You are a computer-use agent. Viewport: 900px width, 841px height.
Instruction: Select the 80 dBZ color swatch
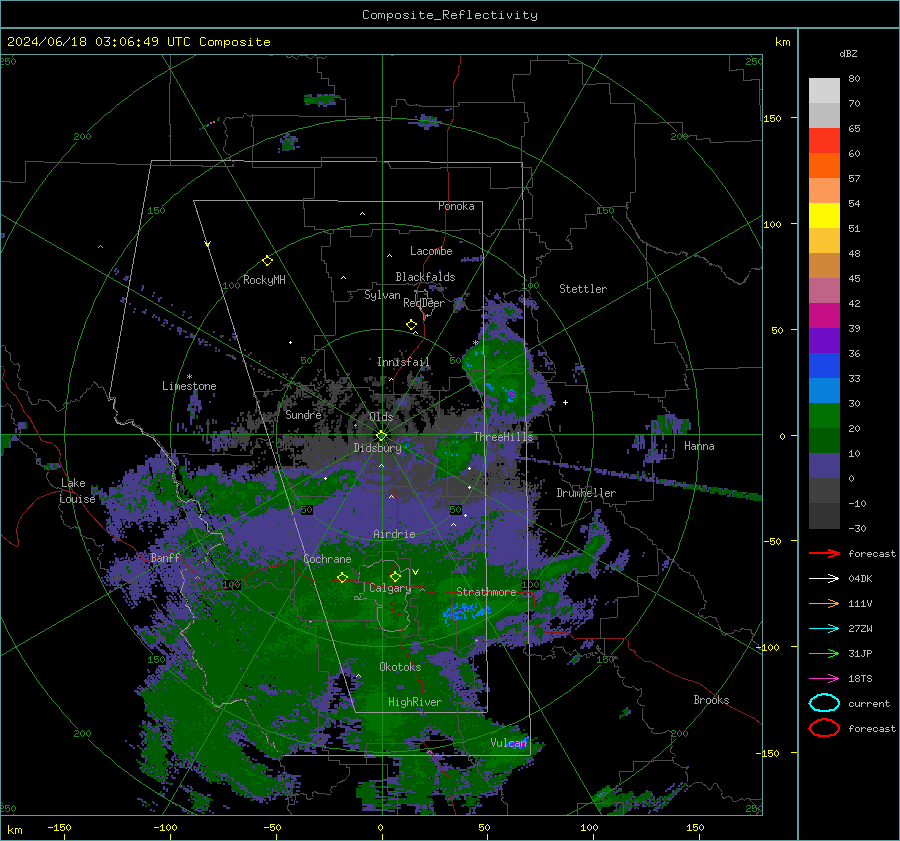click(824, 90)
